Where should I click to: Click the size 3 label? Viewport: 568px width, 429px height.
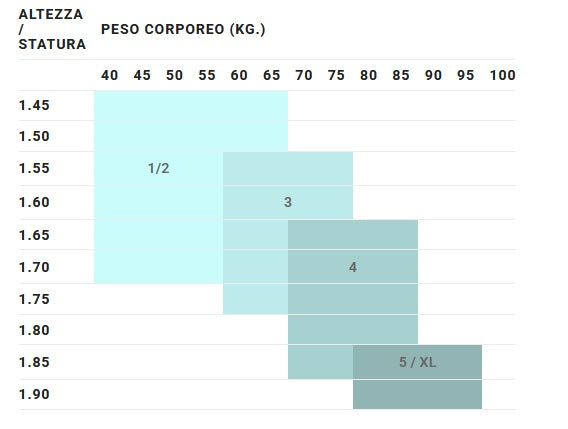point(288,202)
